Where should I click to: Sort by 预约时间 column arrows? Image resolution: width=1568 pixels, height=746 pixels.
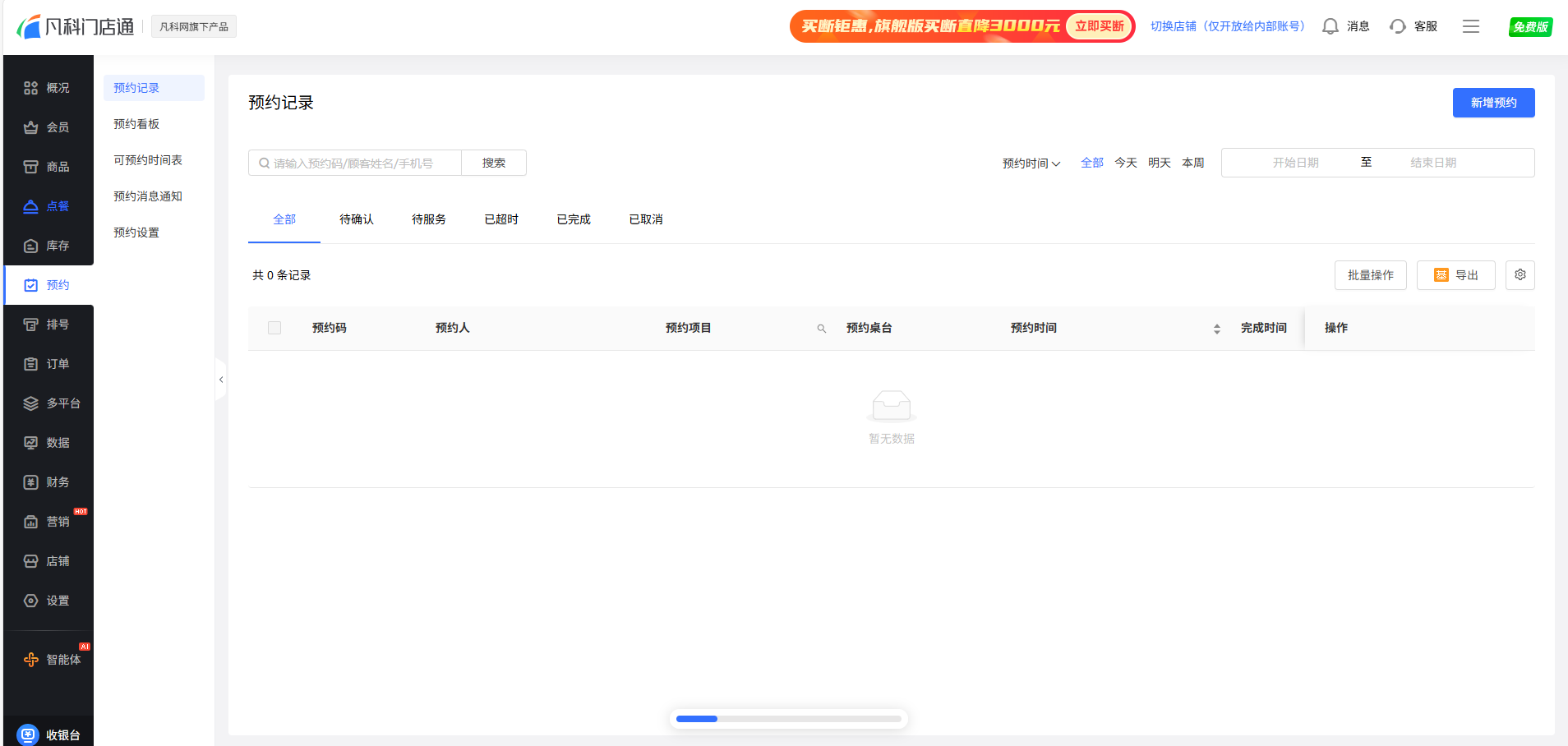(1216, 329)
